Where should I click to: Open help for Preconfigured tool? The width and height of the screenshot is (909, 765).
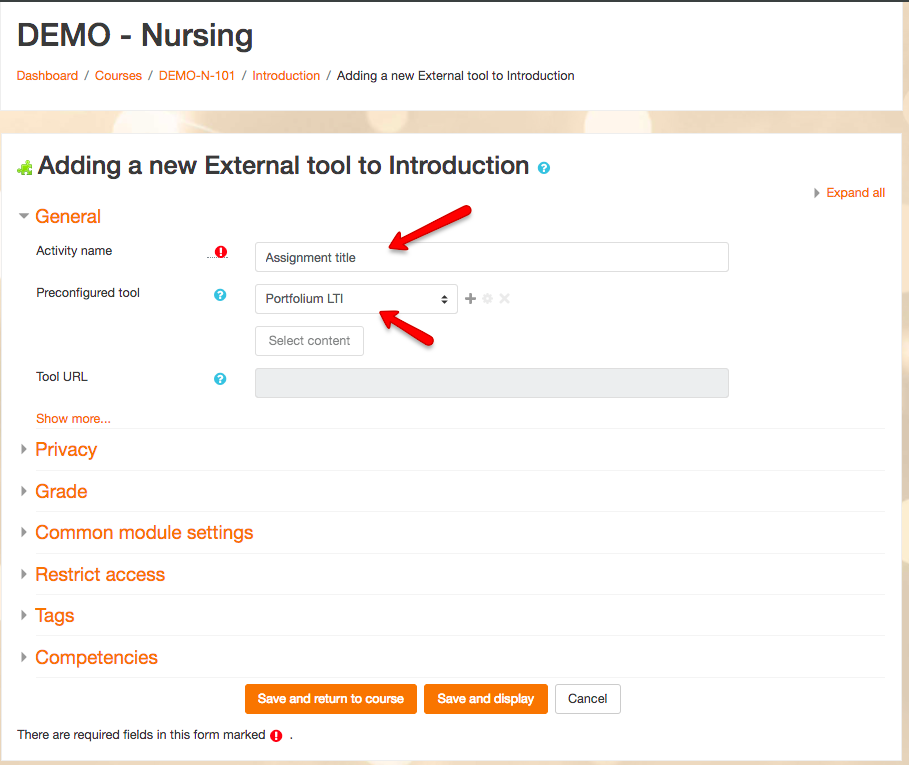tap(220, 295)
